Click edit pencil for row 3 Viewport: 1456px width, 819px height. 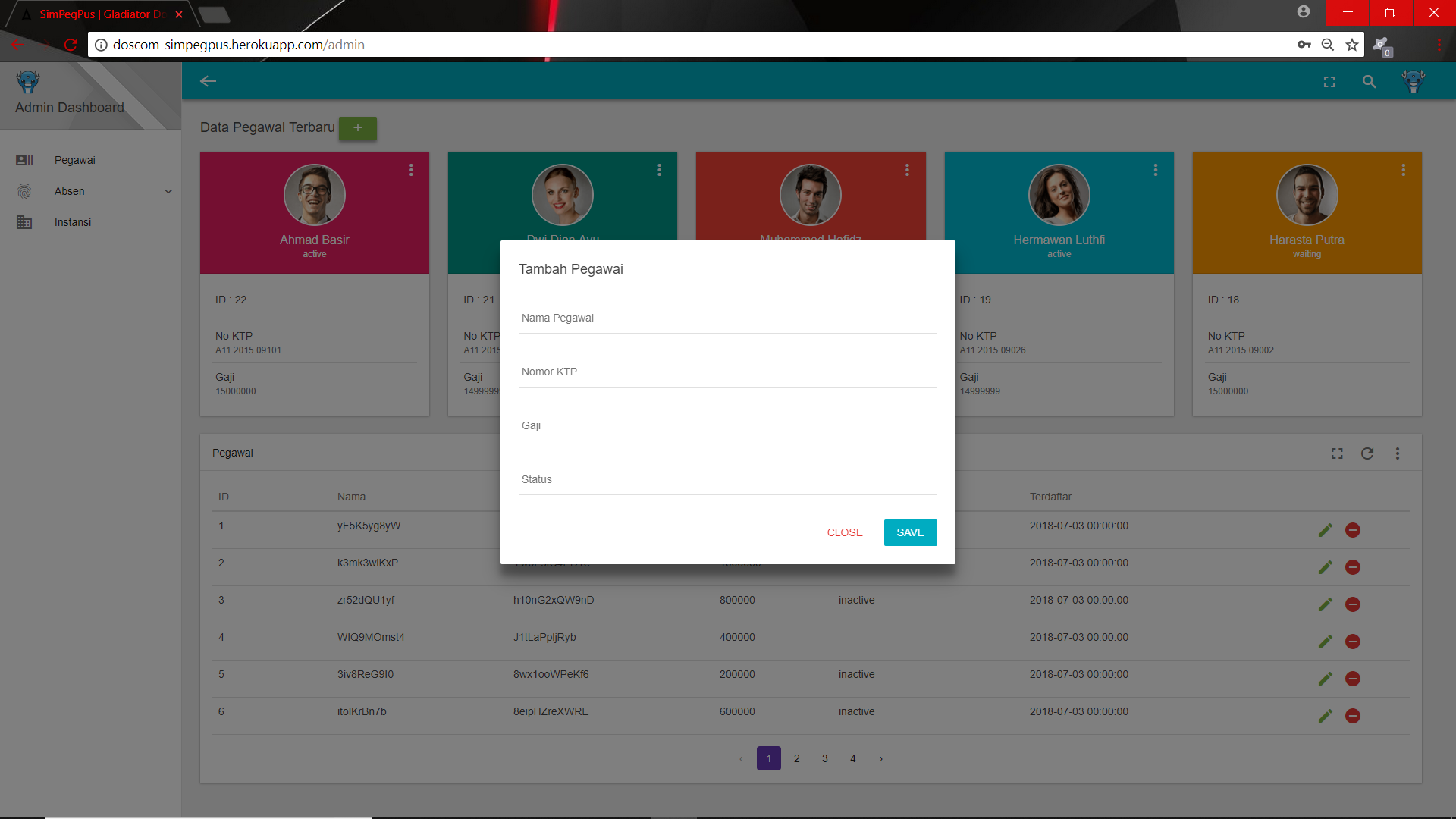click(1325, 604)
